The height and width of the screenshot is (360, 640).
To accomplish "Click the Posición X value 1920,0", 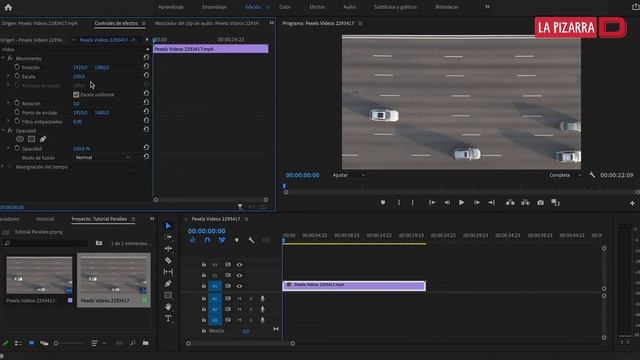I will pos(80,67).
